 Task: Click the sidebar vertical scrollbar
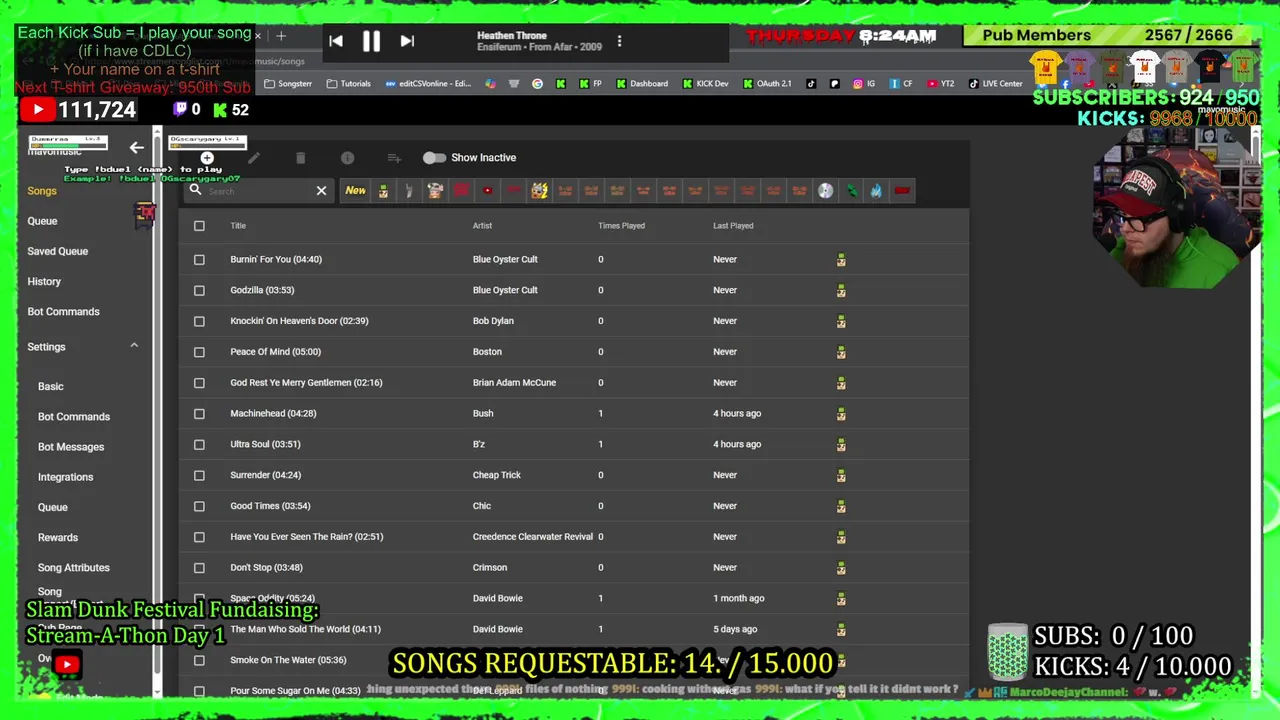point(157,410)
